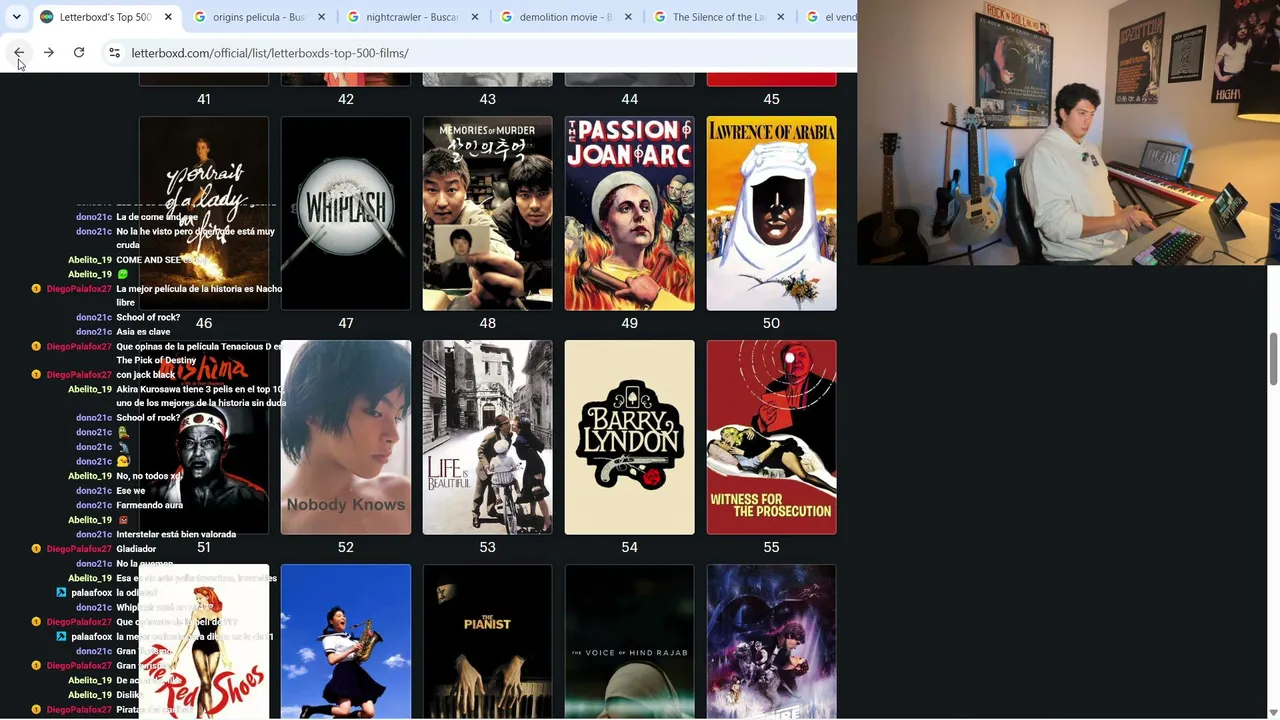
Task: Click rank number 47 under Whiplash
Action: click(346, 323)
